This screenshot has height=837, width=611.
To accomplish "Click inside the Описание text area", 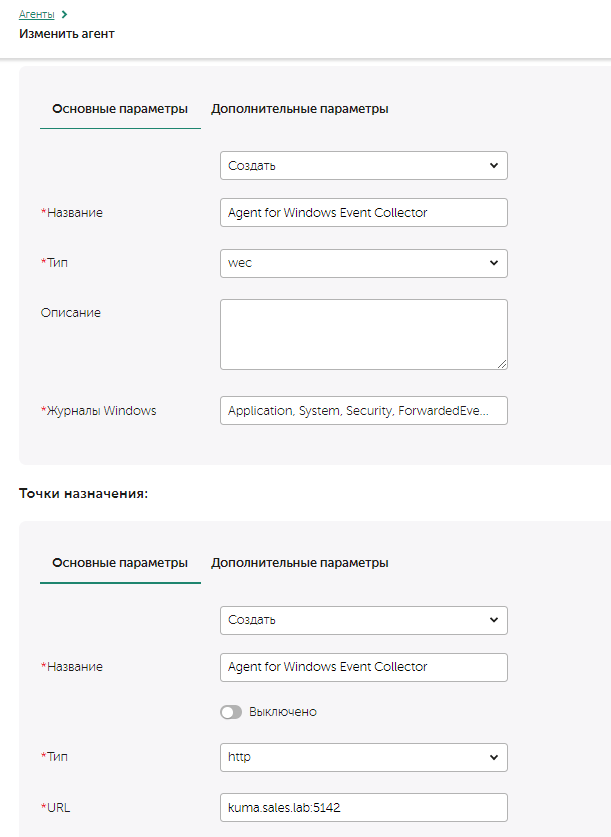I will [x=363, y=334].
